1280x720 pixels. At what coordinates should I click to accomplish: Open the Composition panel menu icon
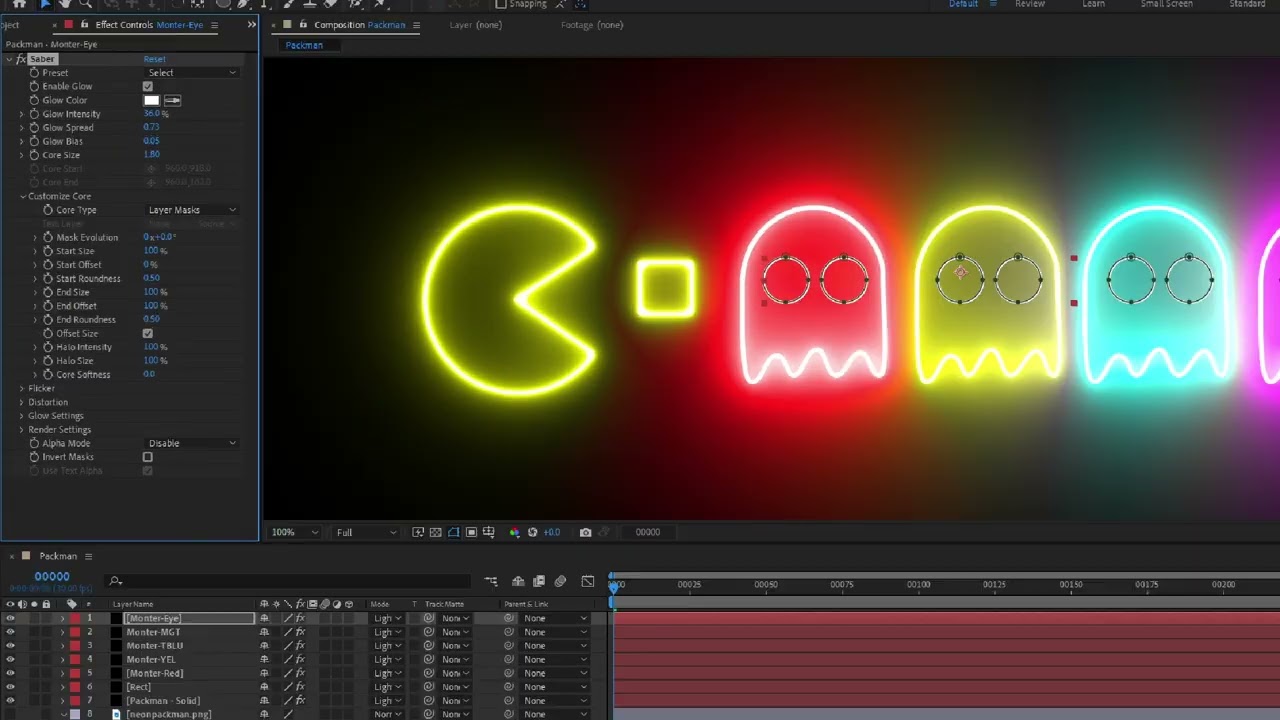coord(416,25)
